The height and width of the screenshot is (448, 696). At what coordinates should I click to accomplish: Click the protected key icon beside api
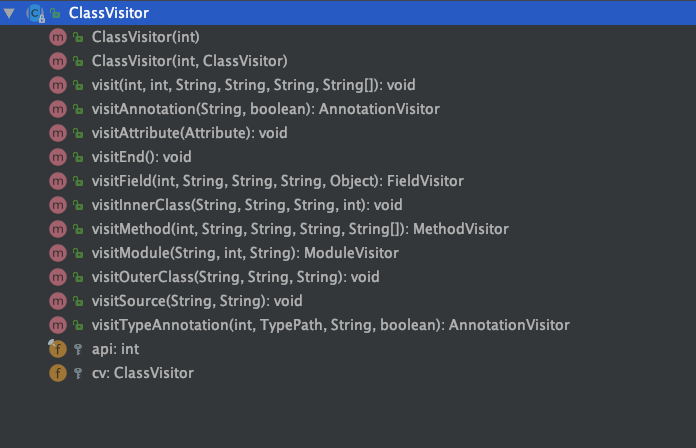(78, 349)
